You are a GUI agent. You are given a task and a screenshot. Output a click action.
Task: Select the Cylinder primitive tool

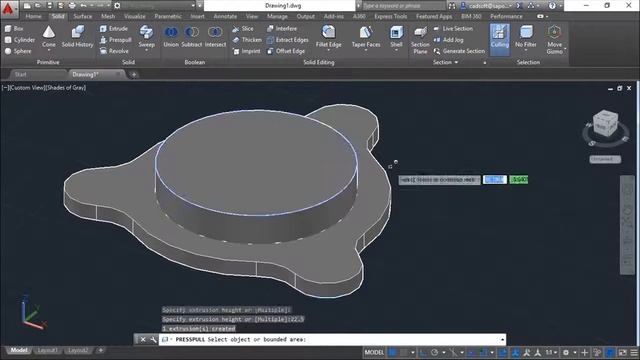point(20,40)
